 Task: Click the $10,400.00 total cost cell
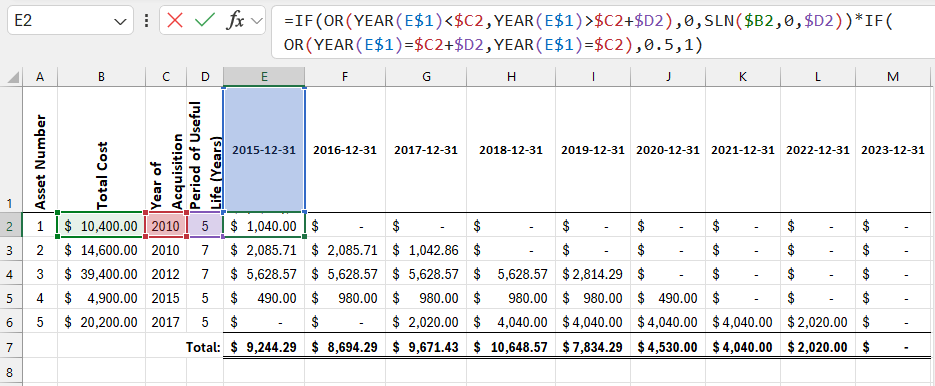pyautogui.click(x=101, y=226)
